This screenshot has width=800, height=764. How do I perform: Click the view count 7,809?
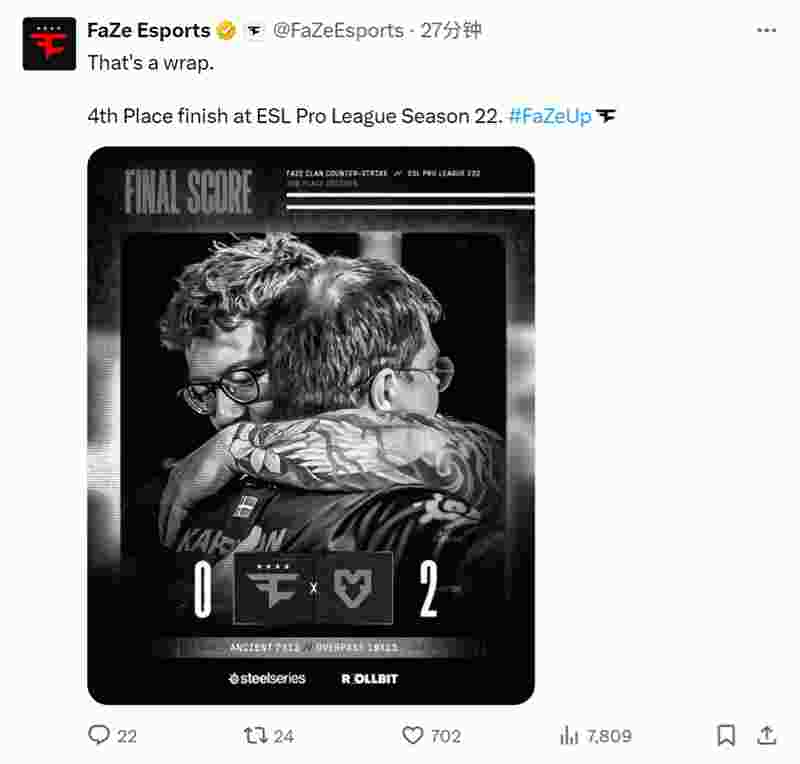(x=609, y=736)
